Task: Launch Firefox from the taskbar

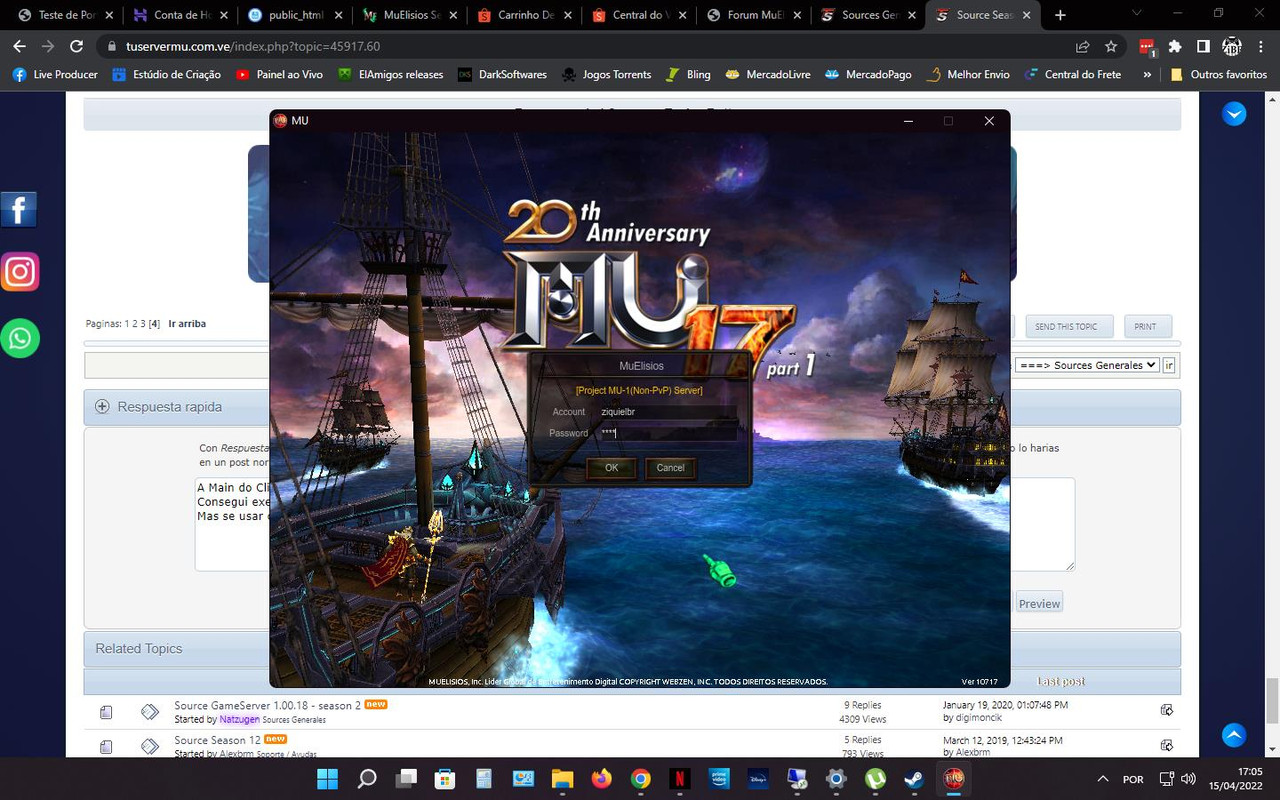Action: (x=601, y=778)
